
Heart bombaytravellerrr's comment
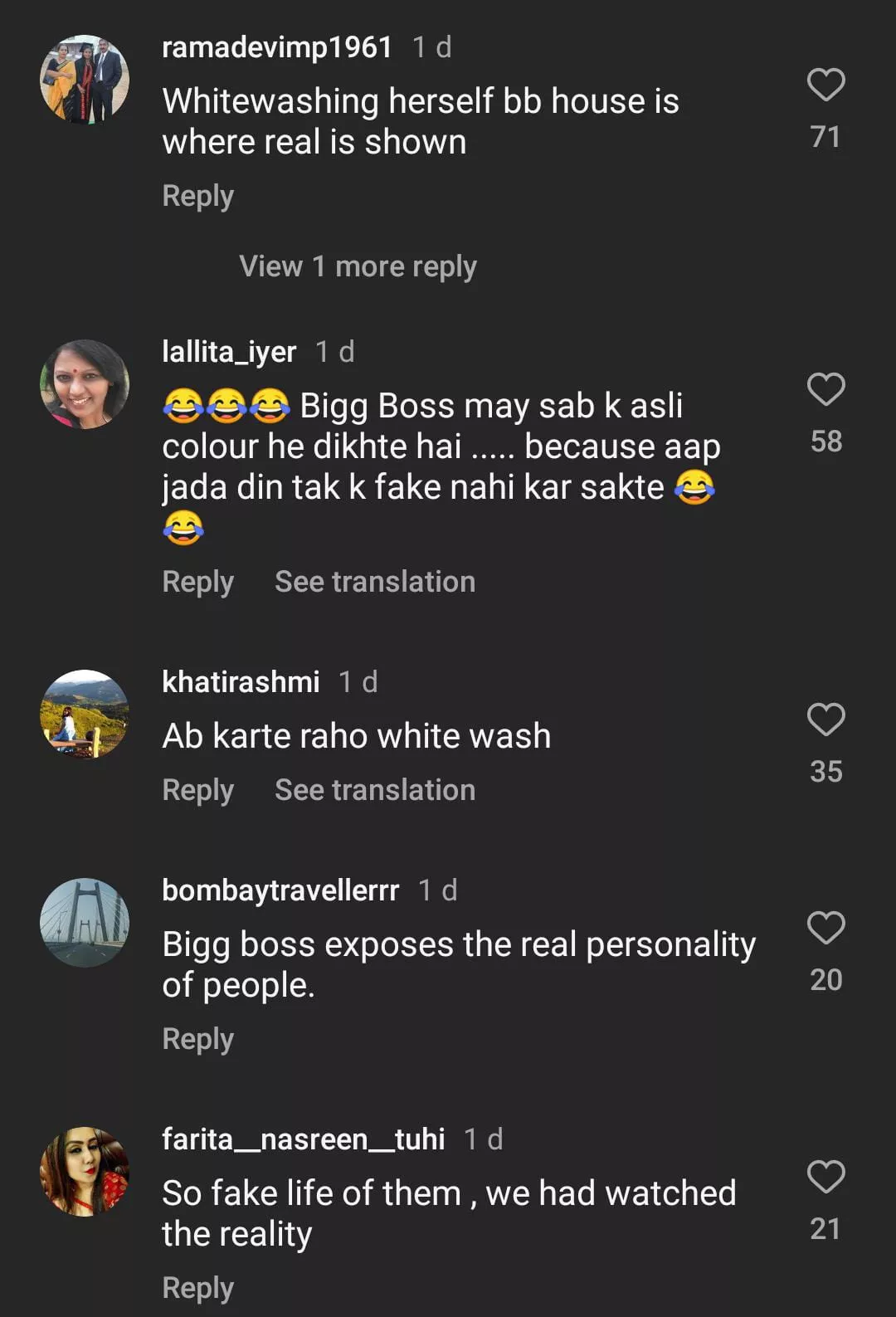coord(825,928)
